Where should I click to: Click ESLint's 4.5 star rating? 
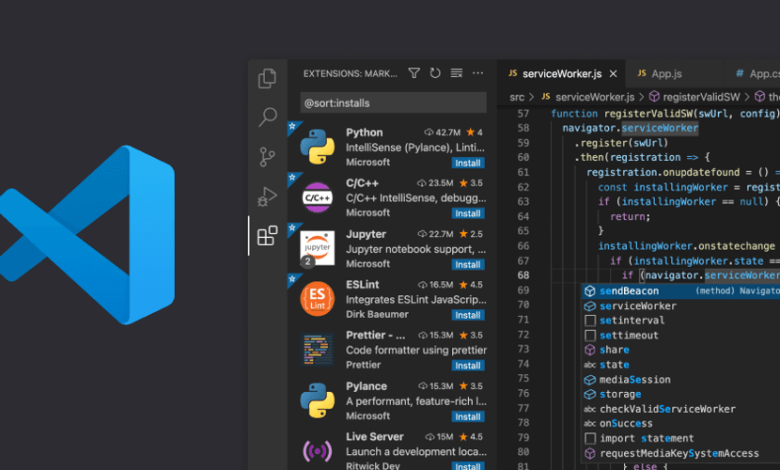coord(471,284)
